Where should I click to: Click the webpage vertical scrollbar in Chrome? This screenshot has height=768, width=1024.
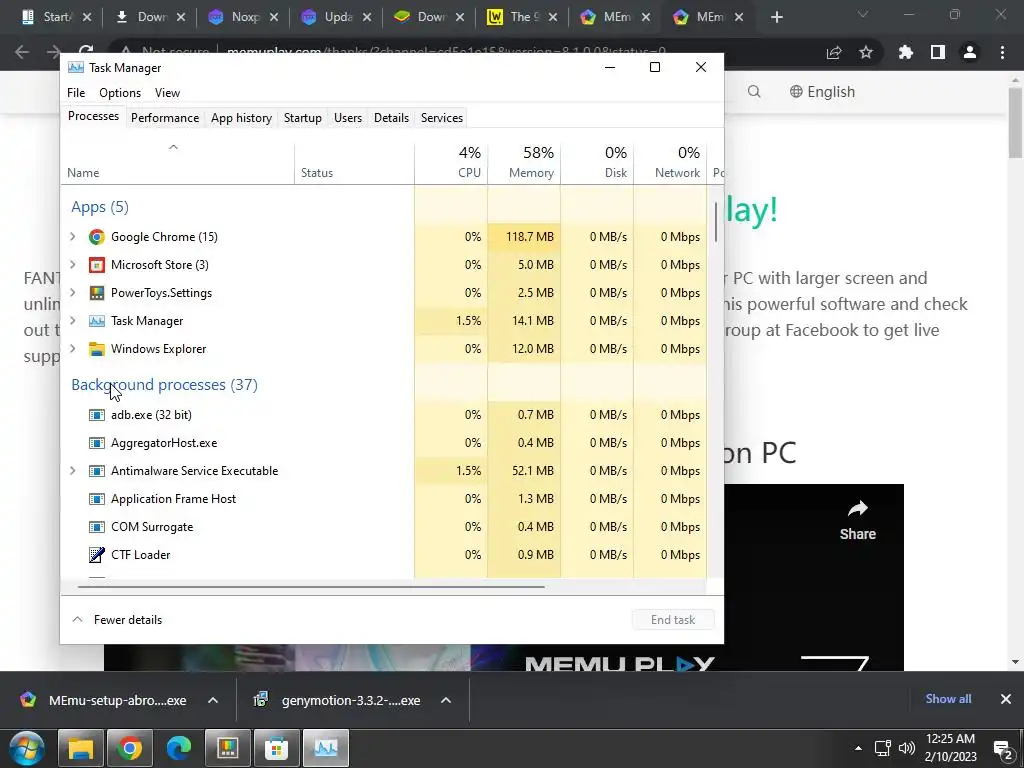click(1016, 122)
